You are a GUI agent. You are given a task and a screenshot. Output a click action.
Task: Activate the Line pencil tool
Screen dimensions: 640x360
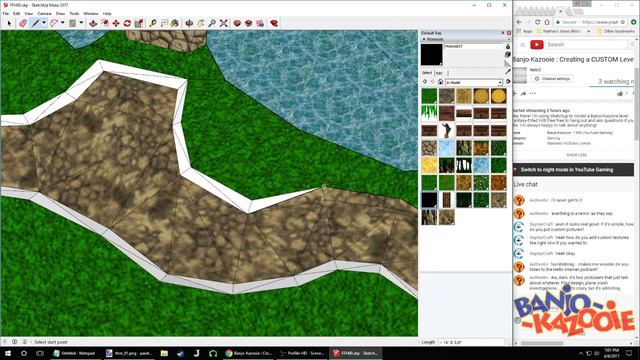[36, 23]
